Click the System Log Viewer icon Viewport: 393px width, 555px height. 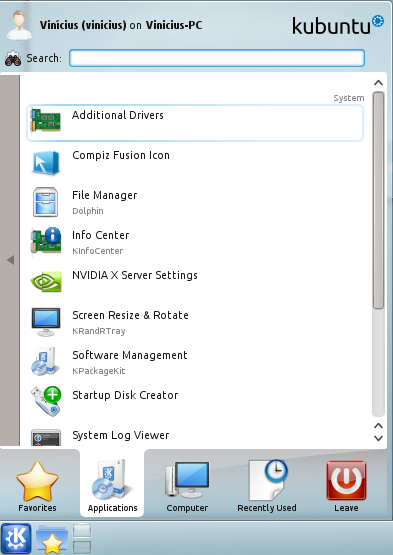[46, 437]
